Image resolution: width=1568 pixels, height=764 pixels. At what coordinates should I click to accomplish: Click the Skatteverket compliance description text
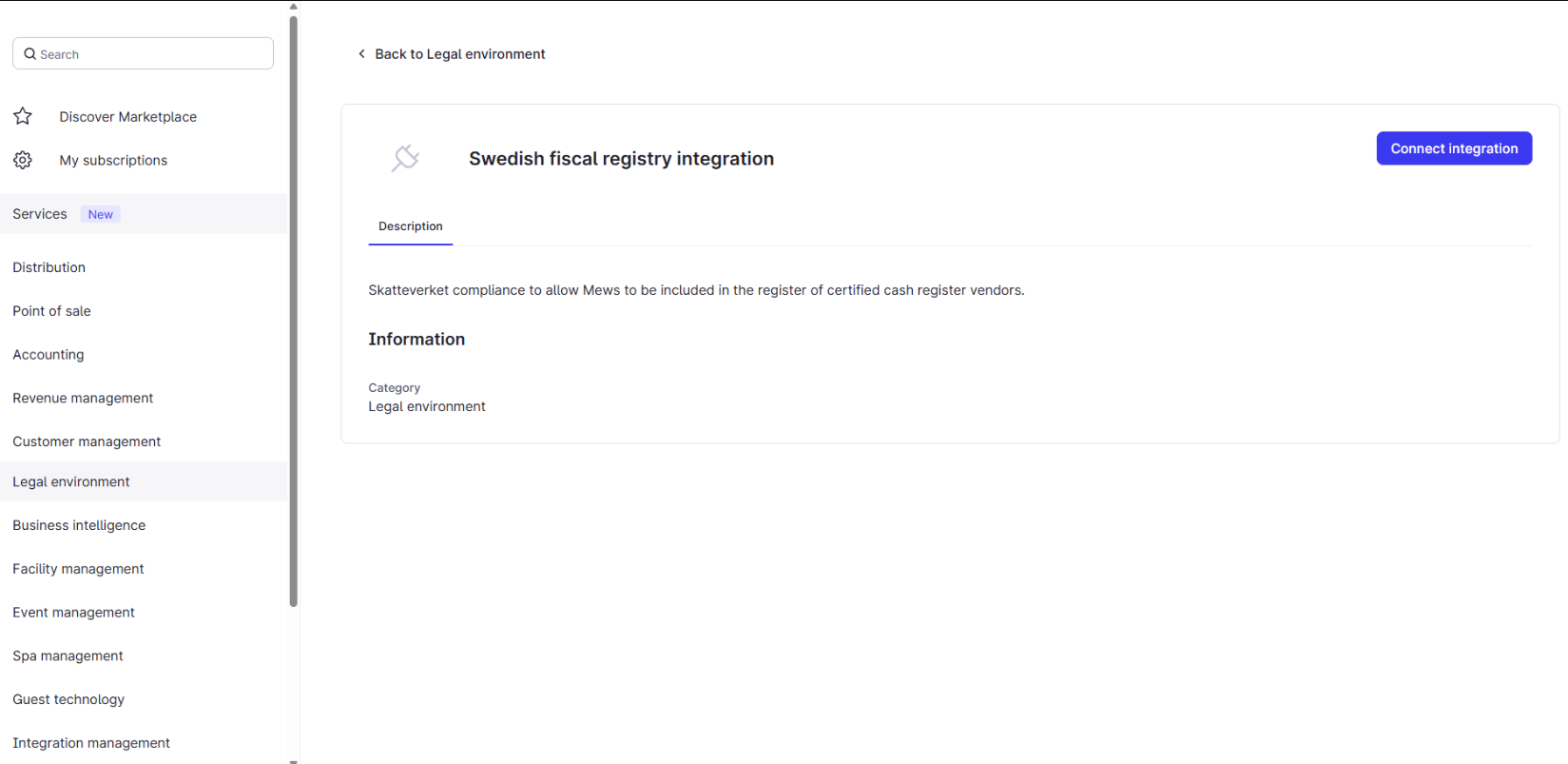coord(696,290)
